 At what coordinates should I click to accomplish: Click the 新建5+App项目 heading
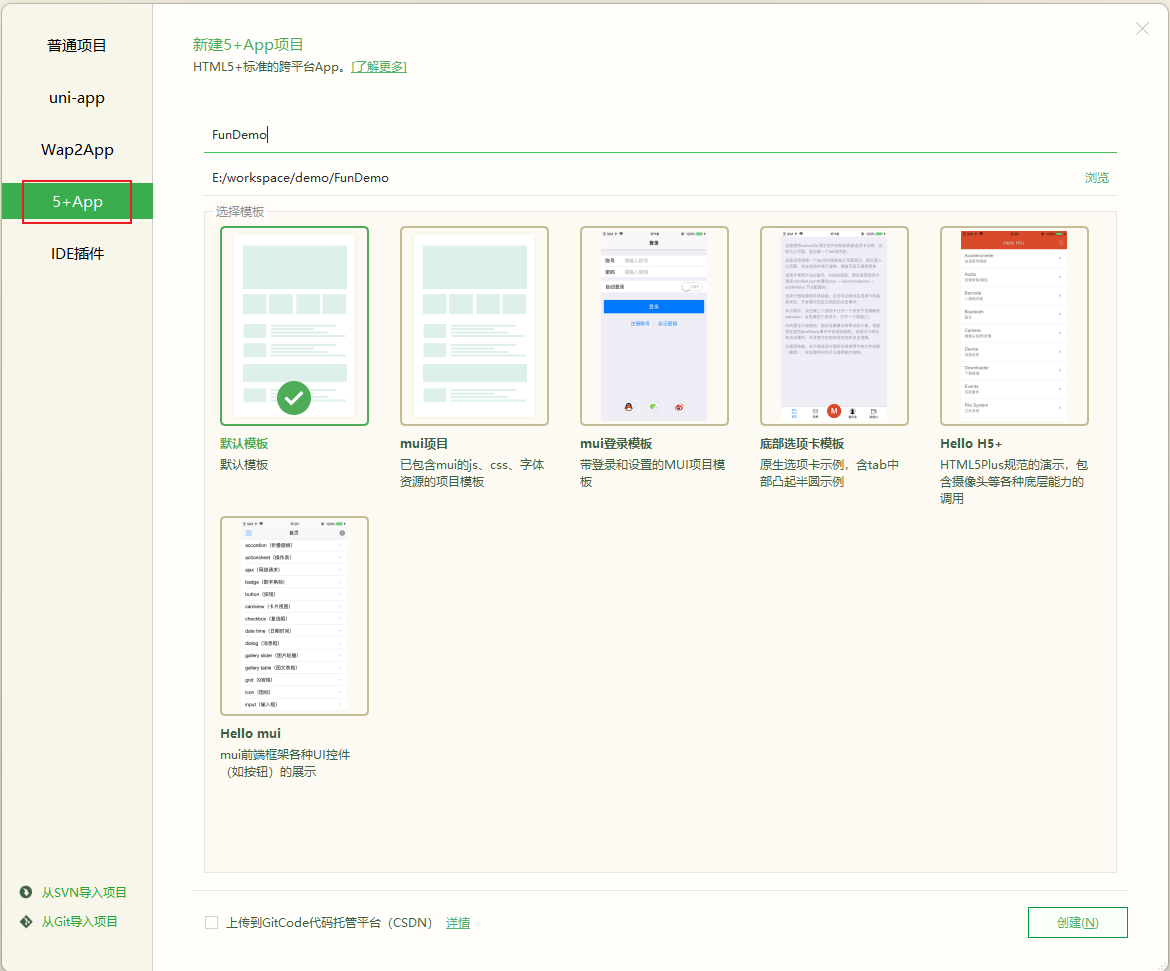248,45
